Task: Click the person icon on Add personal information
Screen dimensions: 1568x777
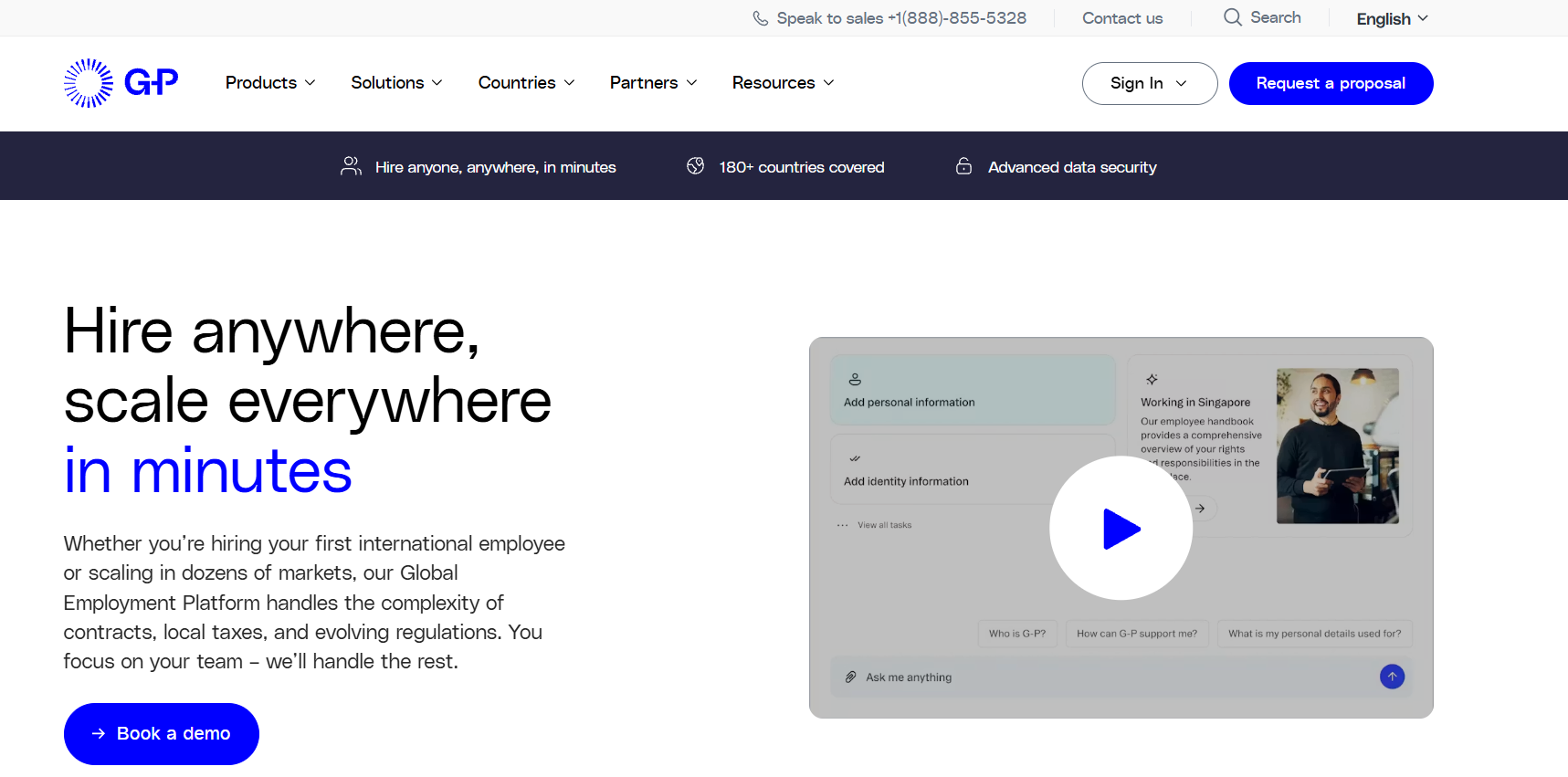Action: click(x=855, y=379)
